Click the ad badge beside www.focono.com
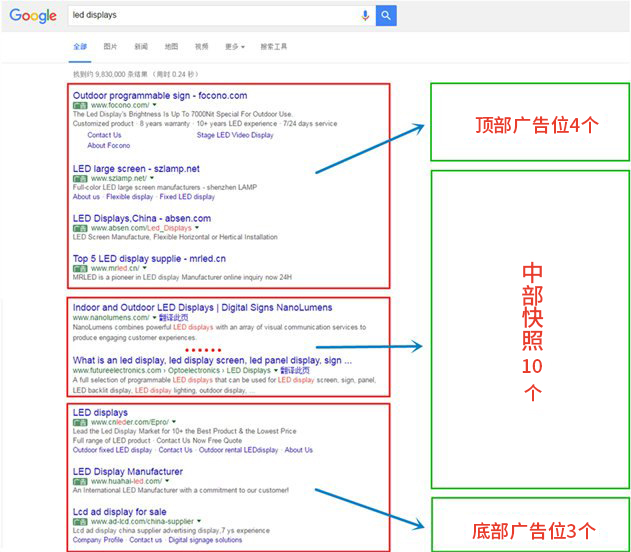Image resolution: width=631 pixels, height=552 pixels. pyautogui.click(x=80, y=105)
